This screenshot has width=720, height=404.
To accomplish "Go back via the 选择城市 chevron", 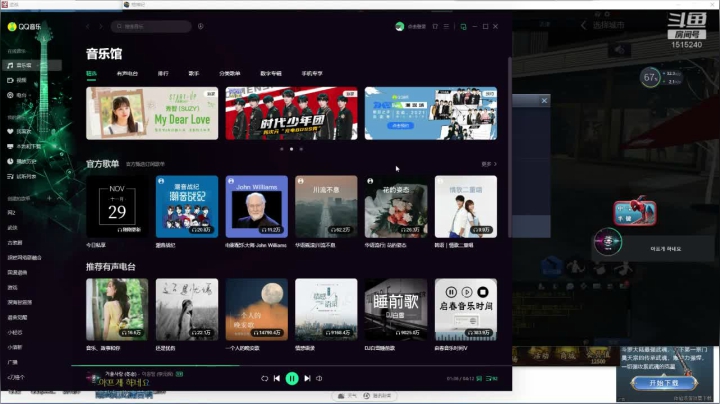I will coord(584,25).
